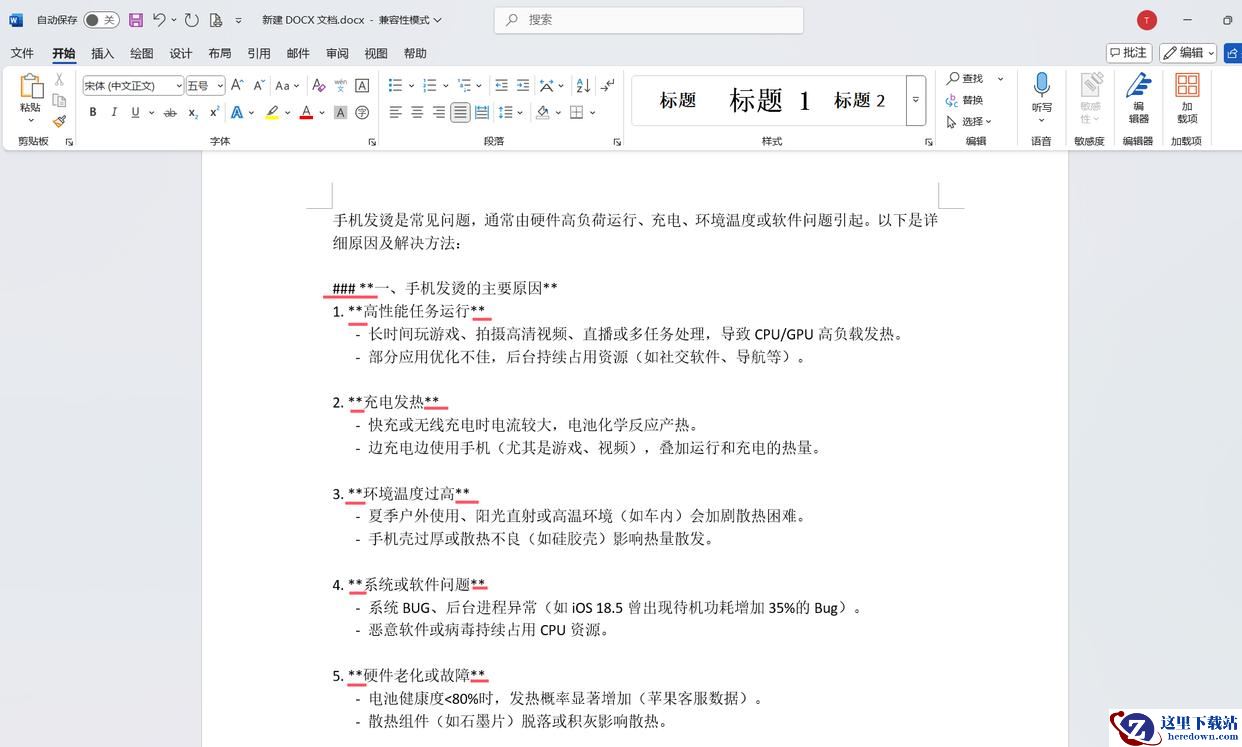Click the Undo icon
This screenshot has width=1242, height=747.
[x=159, y=20]
